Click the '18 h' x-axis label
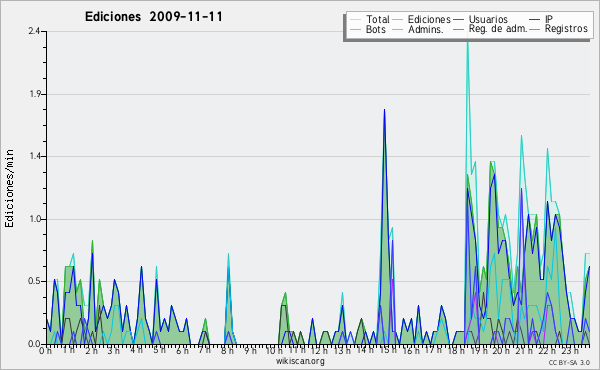The image size is (600, 370). (455, 350)
